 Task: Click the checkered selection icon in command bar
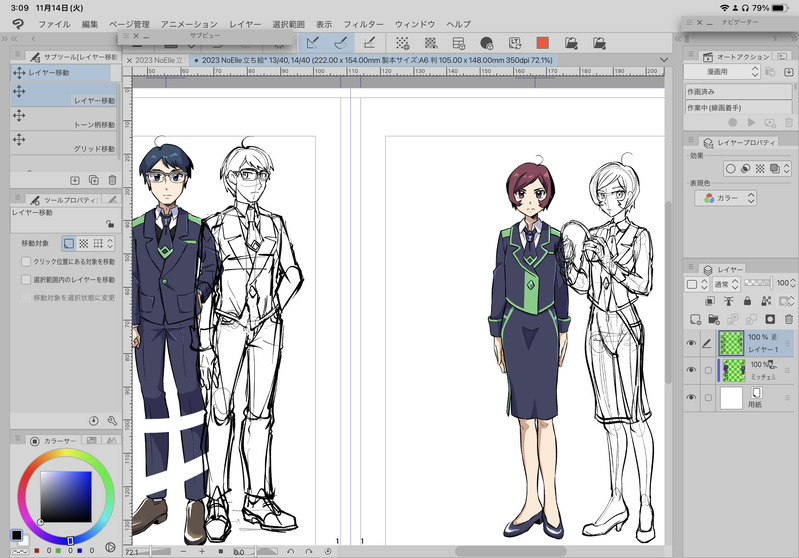click(431, 43)
